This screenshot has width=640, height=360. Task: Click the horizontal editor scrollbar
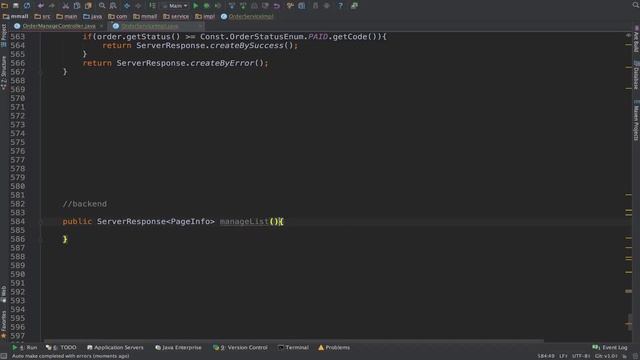click(x=294, y=340)
